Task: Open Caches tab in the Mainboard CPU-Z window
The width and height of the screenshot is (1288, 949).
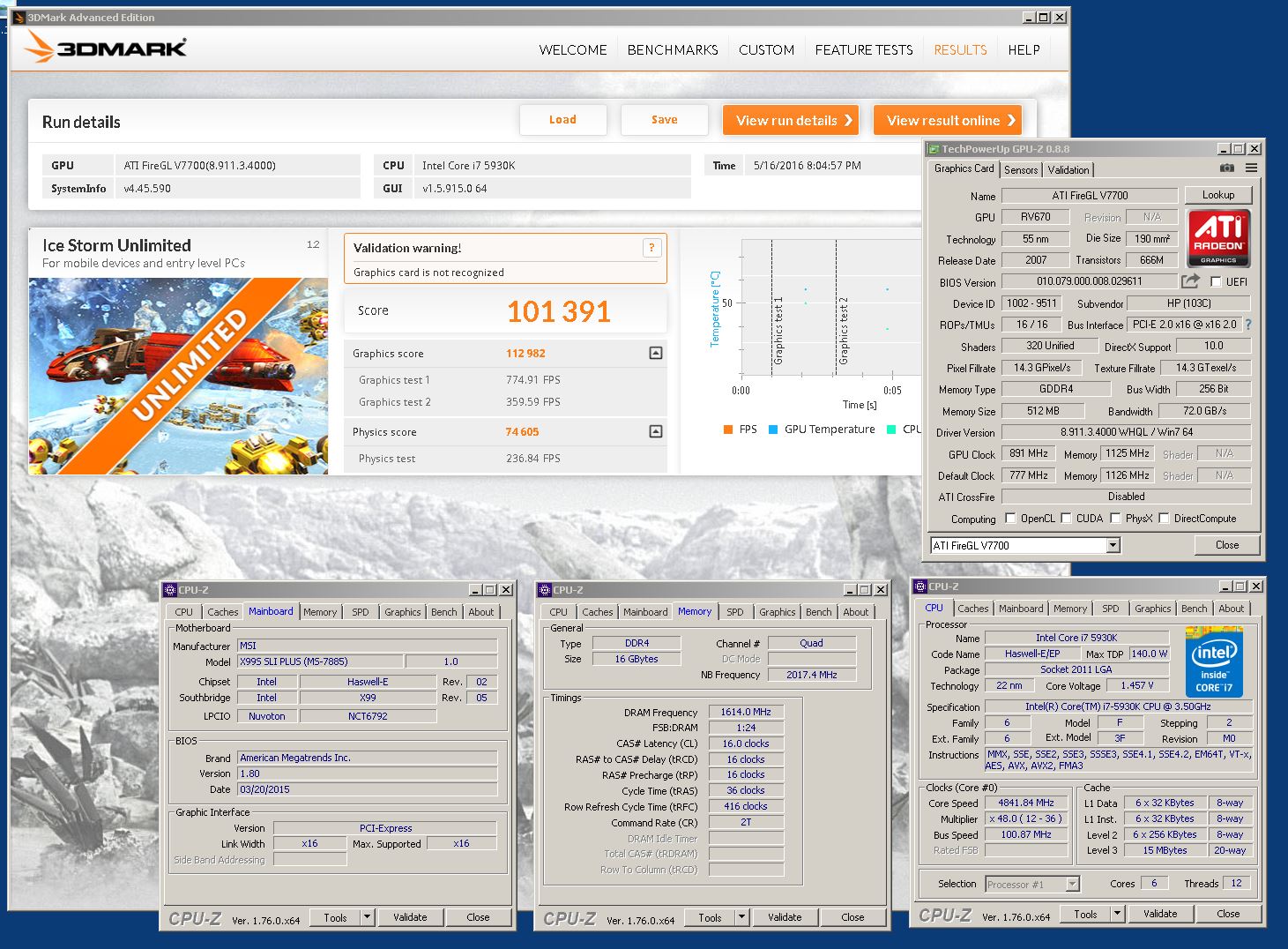Action: pos(222,612)
